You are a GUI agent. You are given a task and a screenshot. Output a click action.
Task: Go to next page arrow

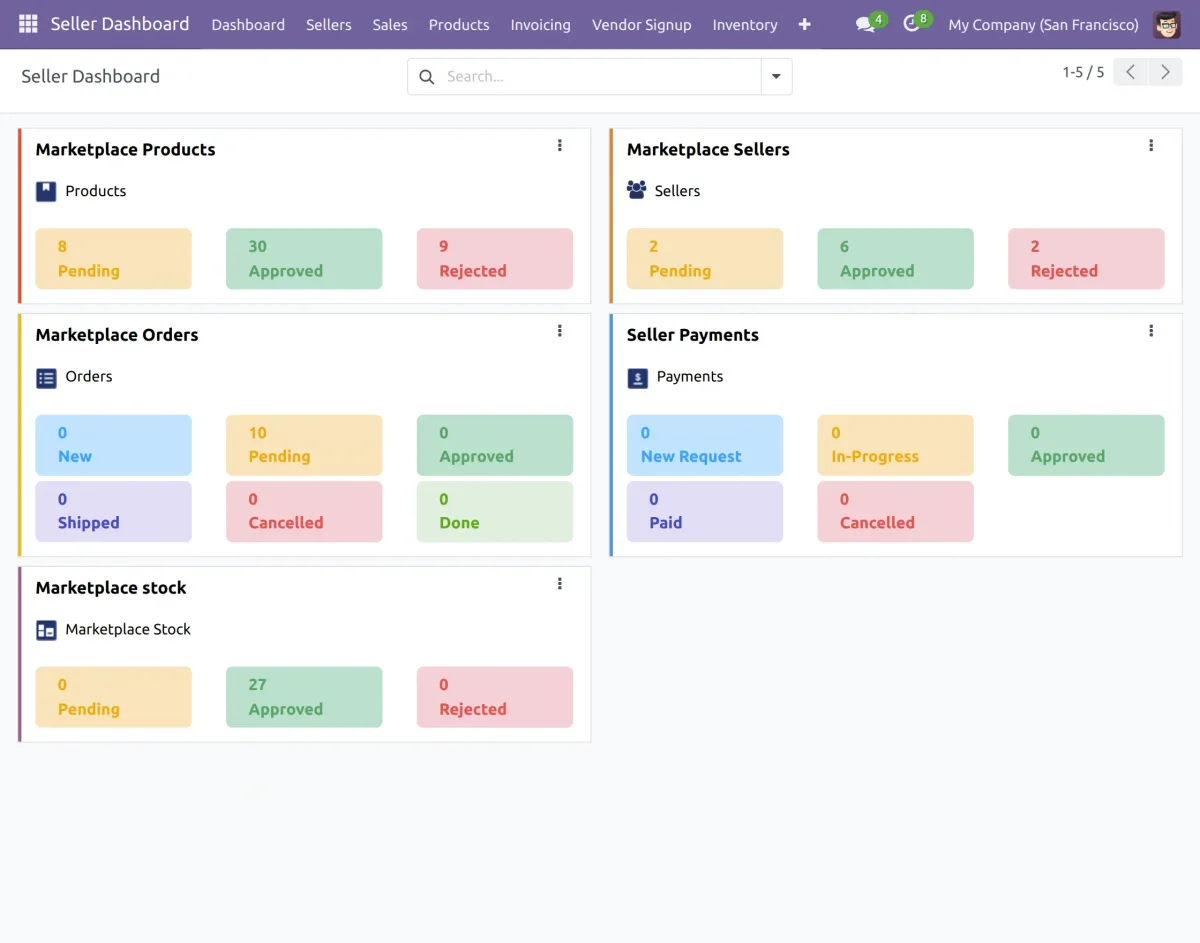pos(1165,72)
